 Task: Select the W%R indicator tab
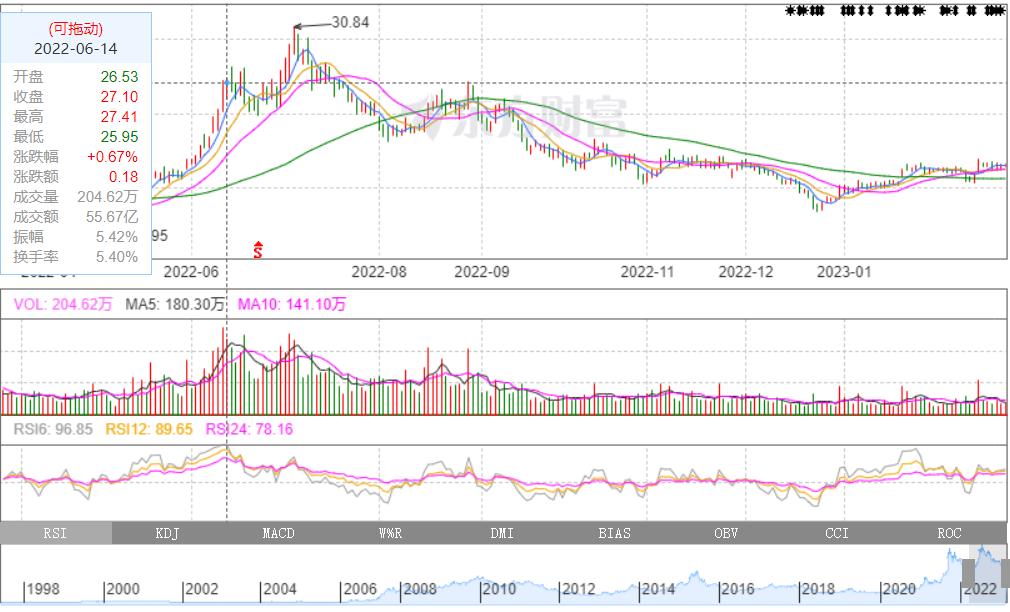pos(391,533)
